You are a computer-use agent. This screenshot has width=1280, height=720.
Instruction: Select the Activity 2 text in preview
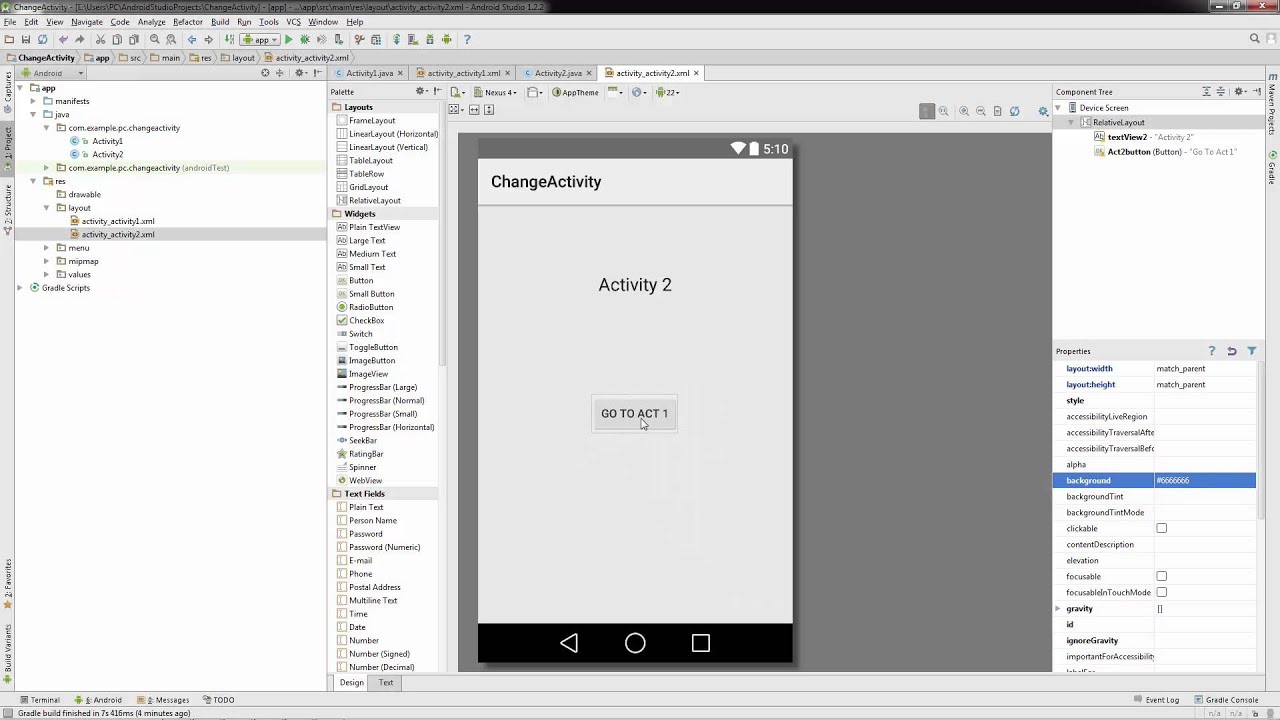pos(635,285)
